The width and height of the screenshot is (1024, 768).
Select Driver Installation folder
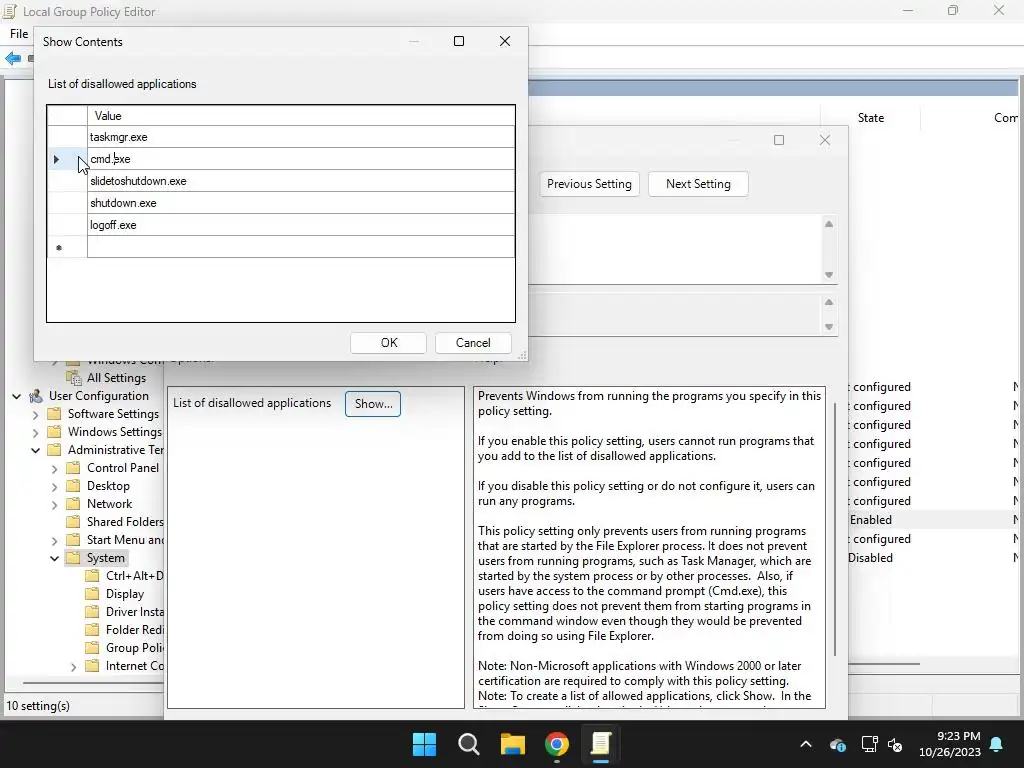[134, 612]
